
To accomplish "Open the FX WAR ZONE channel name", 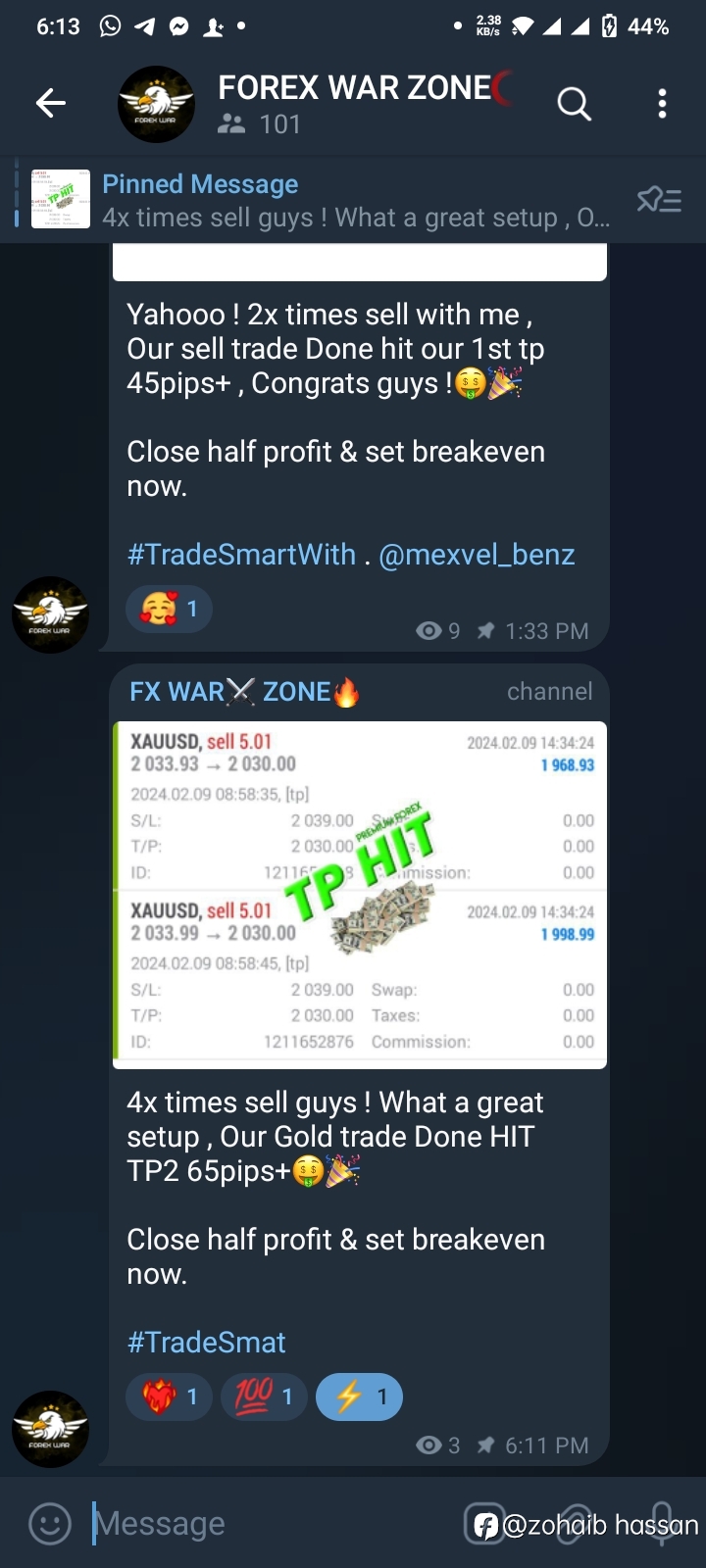I will (245, 692).
